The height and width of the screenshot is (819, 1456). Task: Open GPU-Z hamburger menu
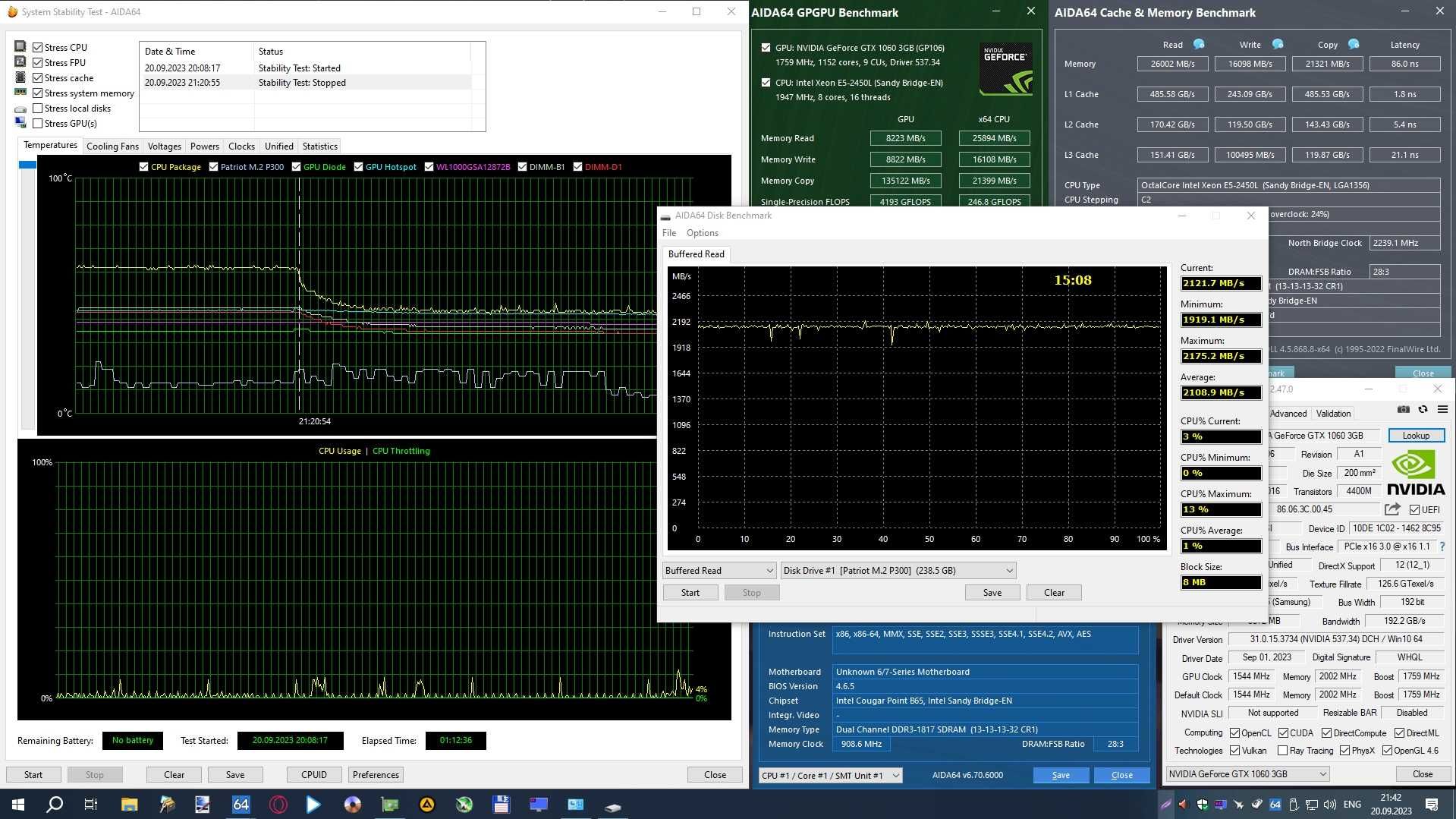[x=1442, y=409]
